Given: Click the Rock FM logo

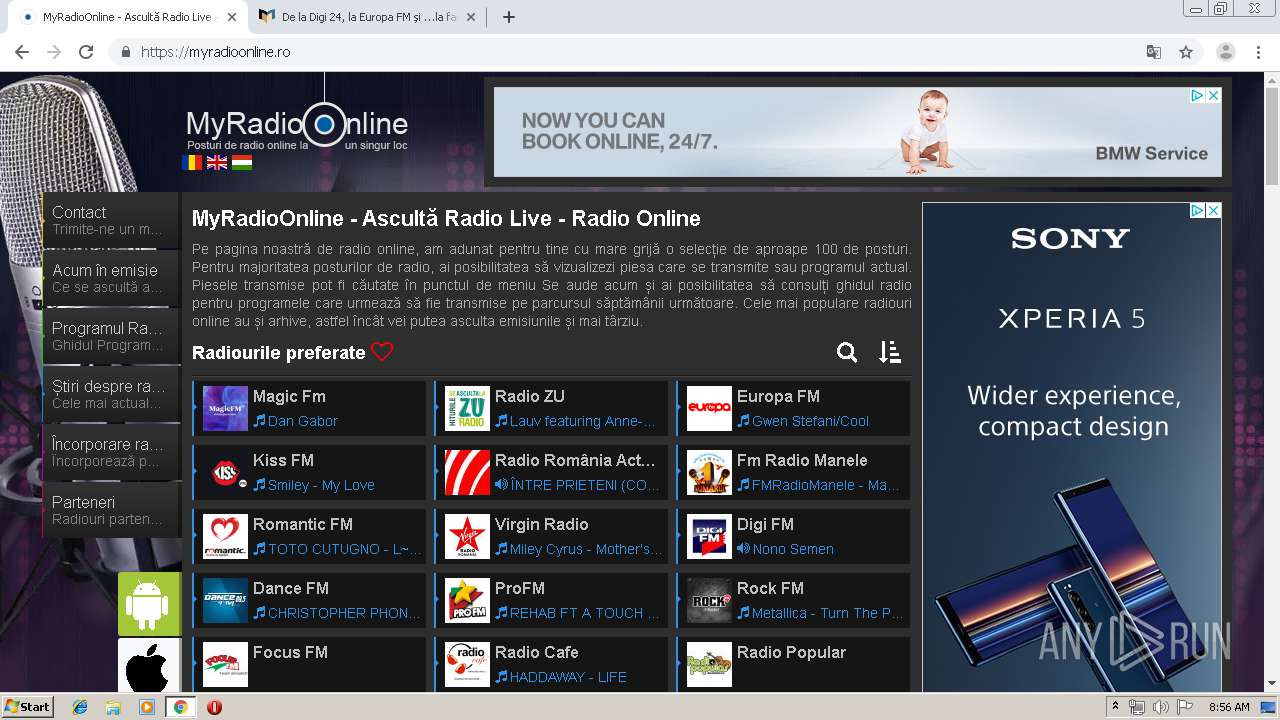Looking at the screenshot, I should pos(709,601).
